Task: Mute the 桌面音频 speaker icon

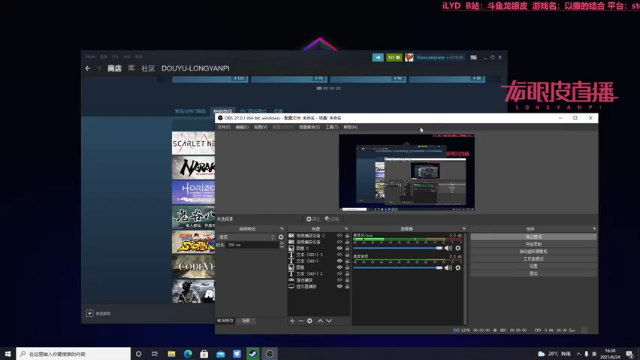Action: pos(448,268)
